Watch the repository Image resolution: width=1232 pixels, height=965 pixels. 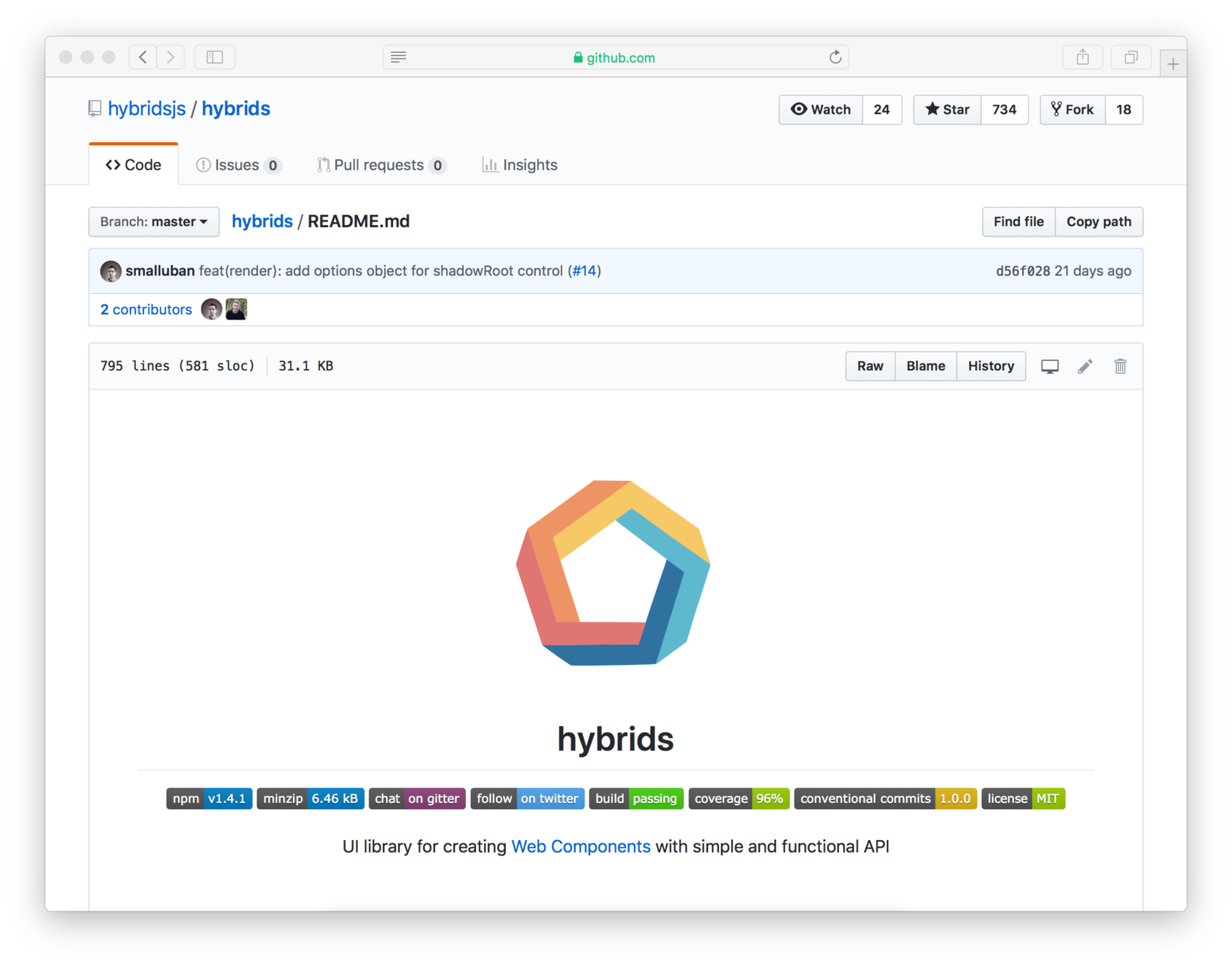click(820, 109)
